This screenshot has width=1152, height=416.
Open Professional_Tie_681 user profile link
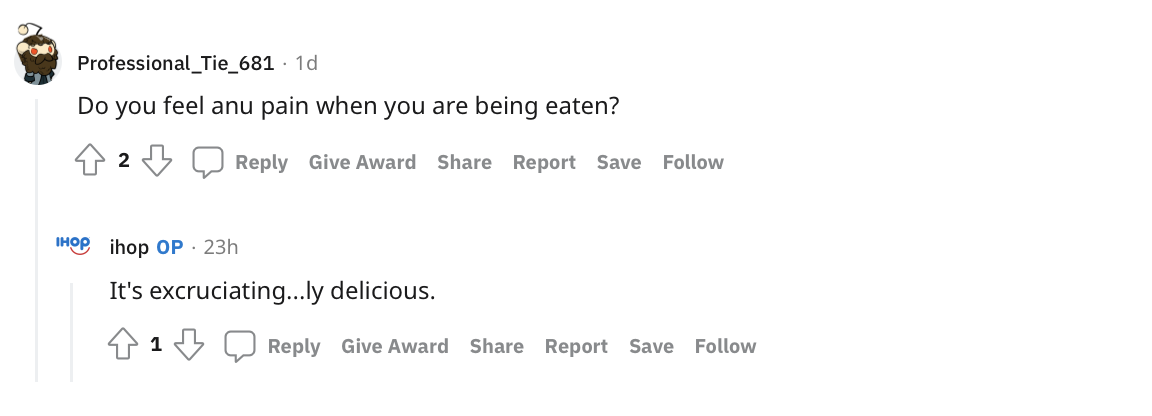(175, 63)
